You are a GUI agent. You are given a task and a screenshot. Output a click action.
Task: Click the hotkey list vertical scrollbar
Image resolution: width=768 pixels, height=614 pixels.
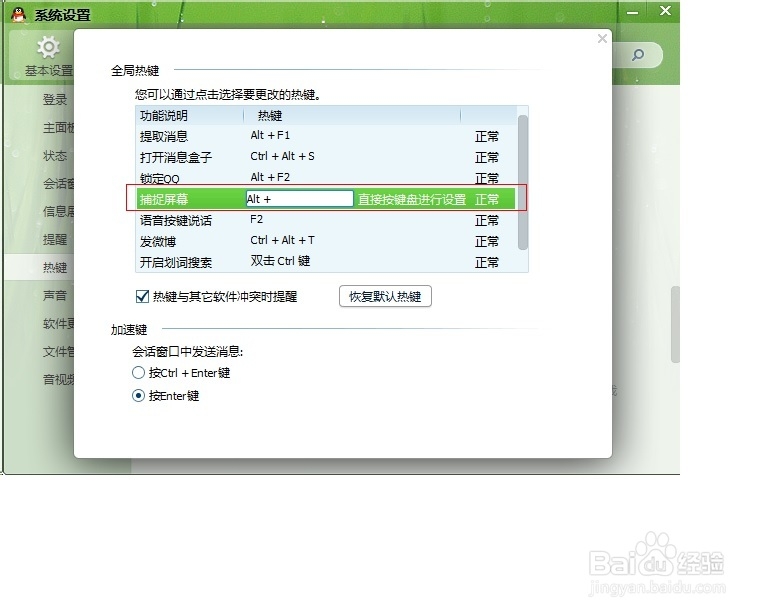[x=523, y=182]
